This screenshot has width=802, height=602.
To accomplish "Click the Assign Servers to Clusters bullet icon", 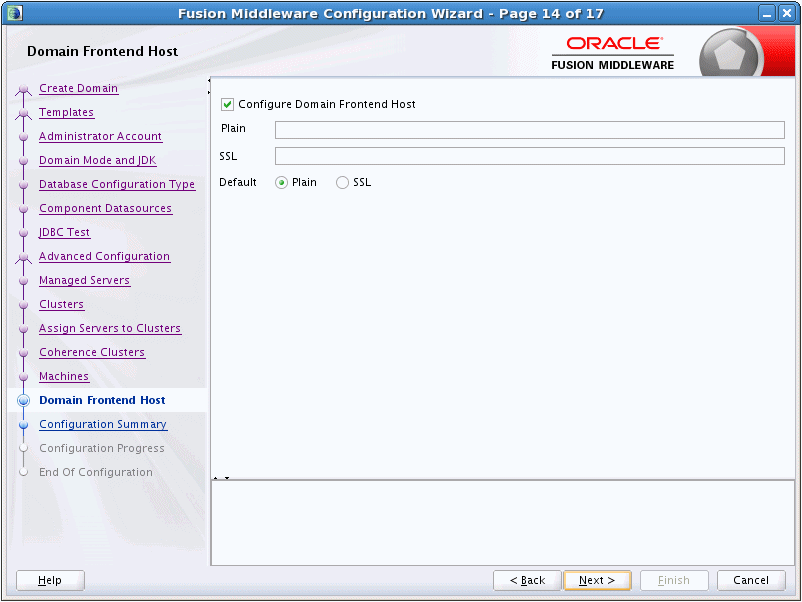I will coord(24,329).
